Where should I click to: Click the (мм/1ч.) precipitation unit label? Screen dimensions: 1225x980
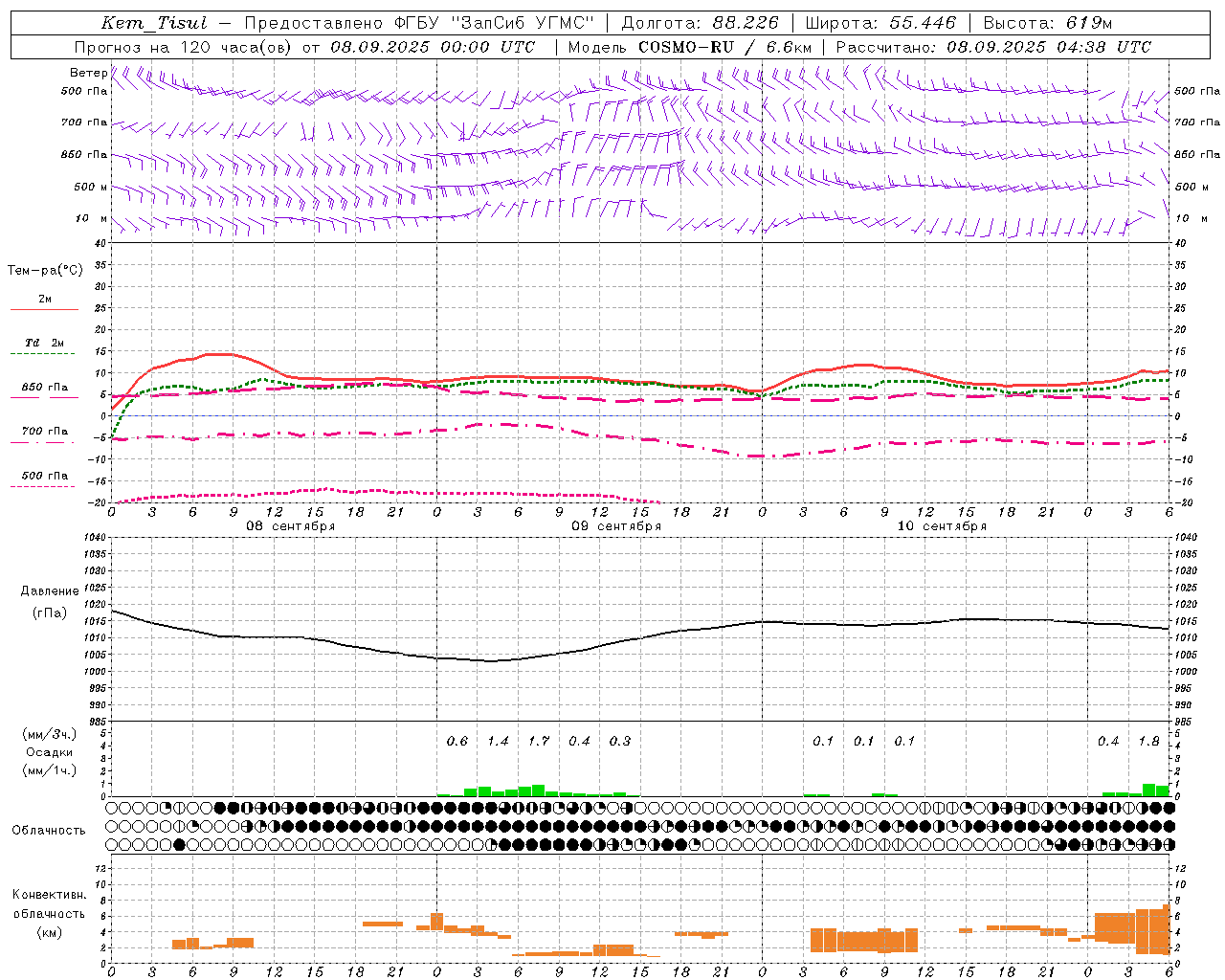point(50,770)
